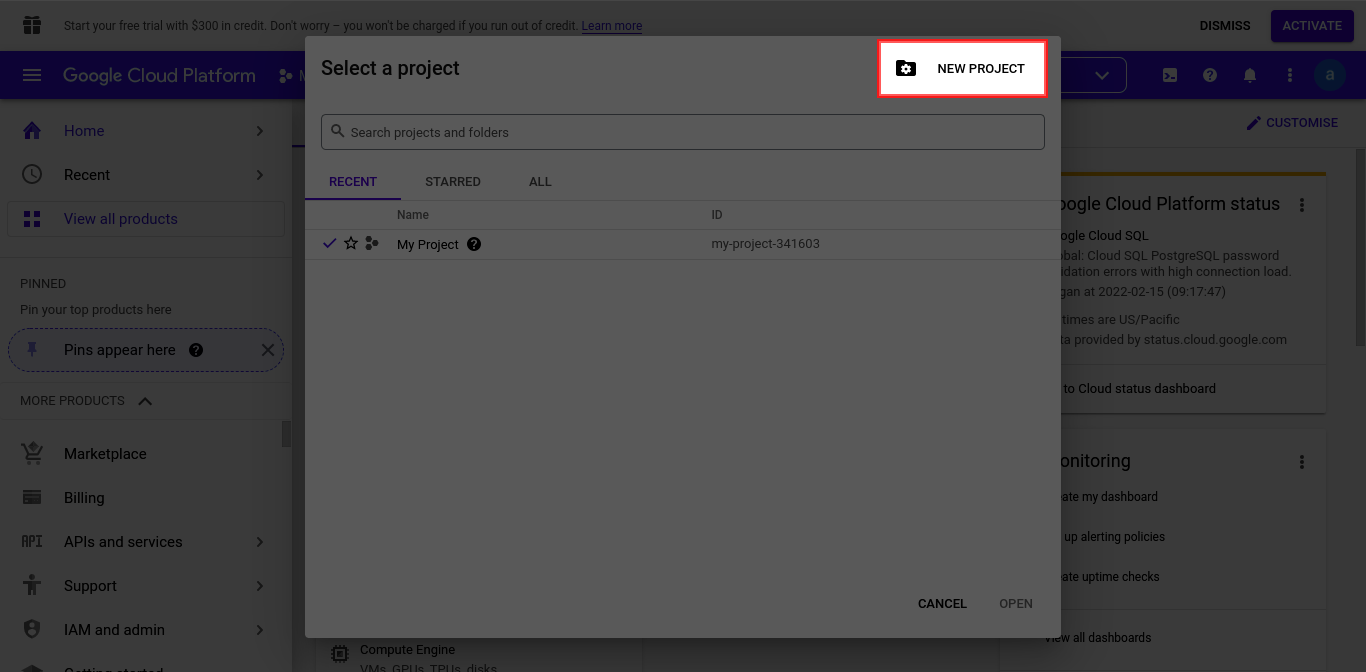Click the Recent clock icon
Screen dimensions: 1366x672
coord(32,175)
